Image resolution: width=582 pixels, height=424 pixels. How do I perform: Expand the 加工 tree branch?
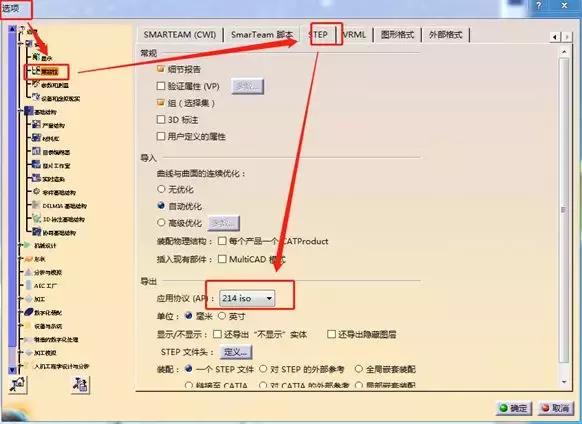[x=21, y=299]
